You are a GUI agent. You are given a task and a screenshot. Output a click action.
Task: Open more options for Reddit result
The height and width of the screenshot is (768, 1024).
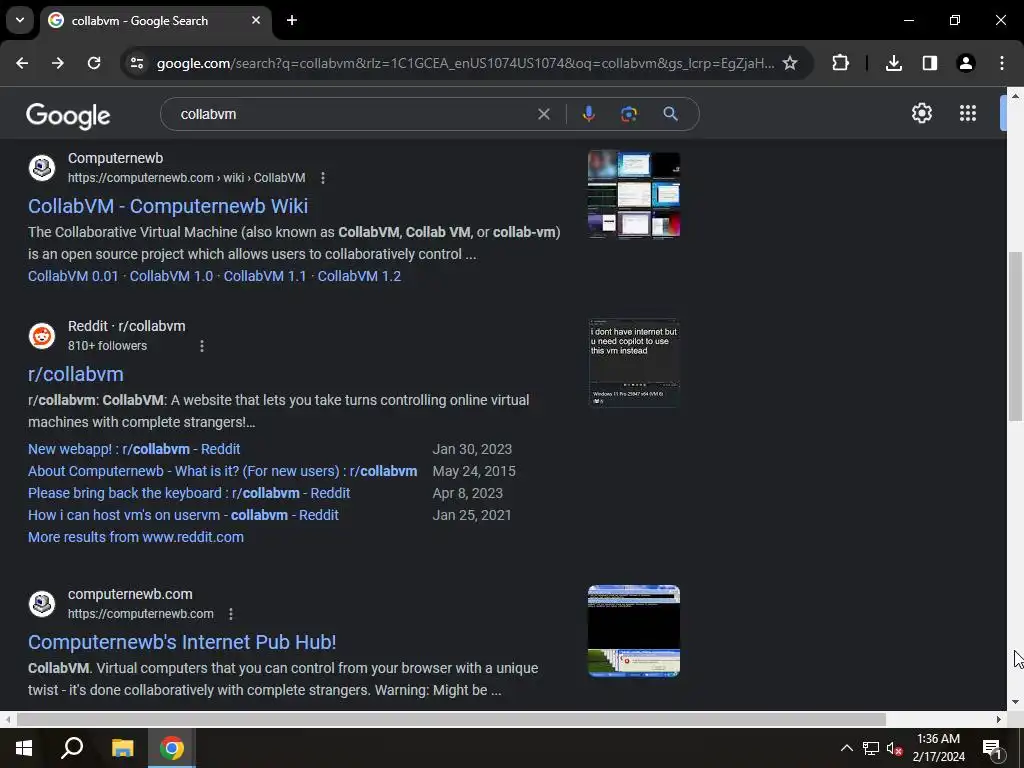202,346
